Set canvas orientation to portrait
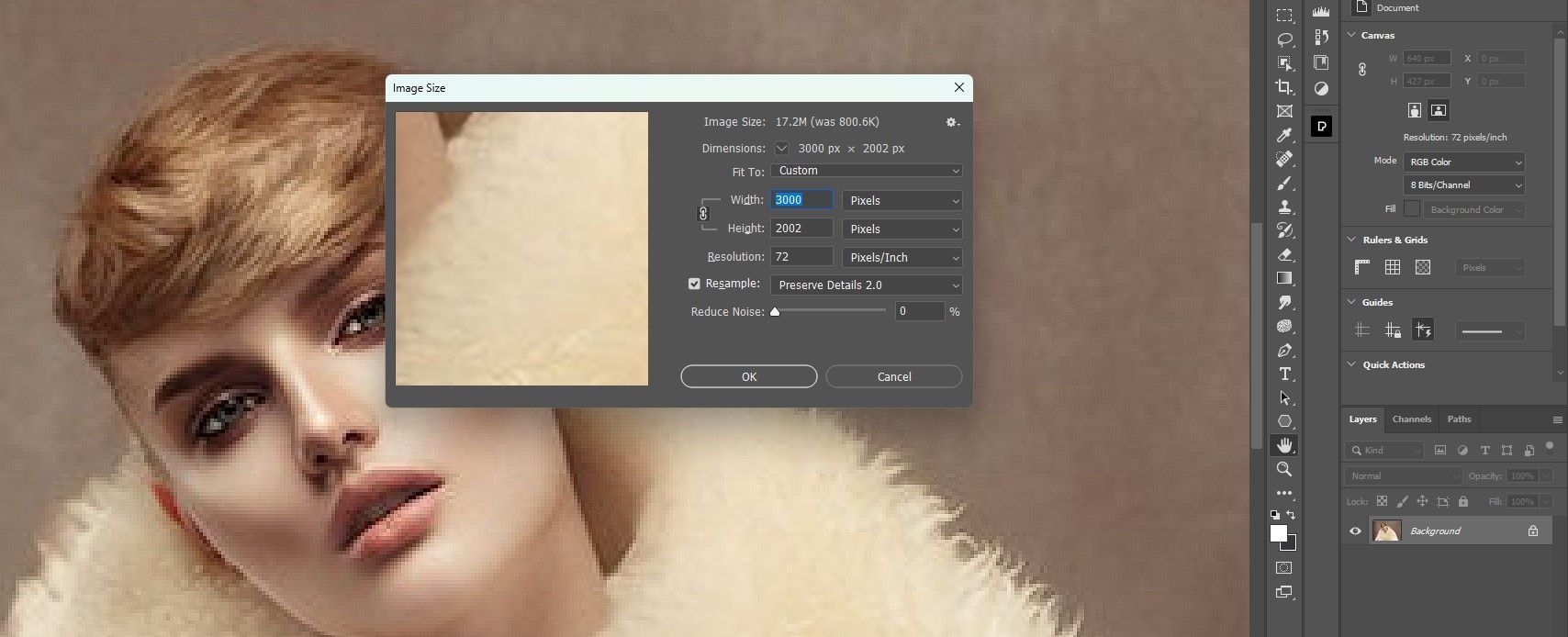1568x637 pixels. point(1415,110)
